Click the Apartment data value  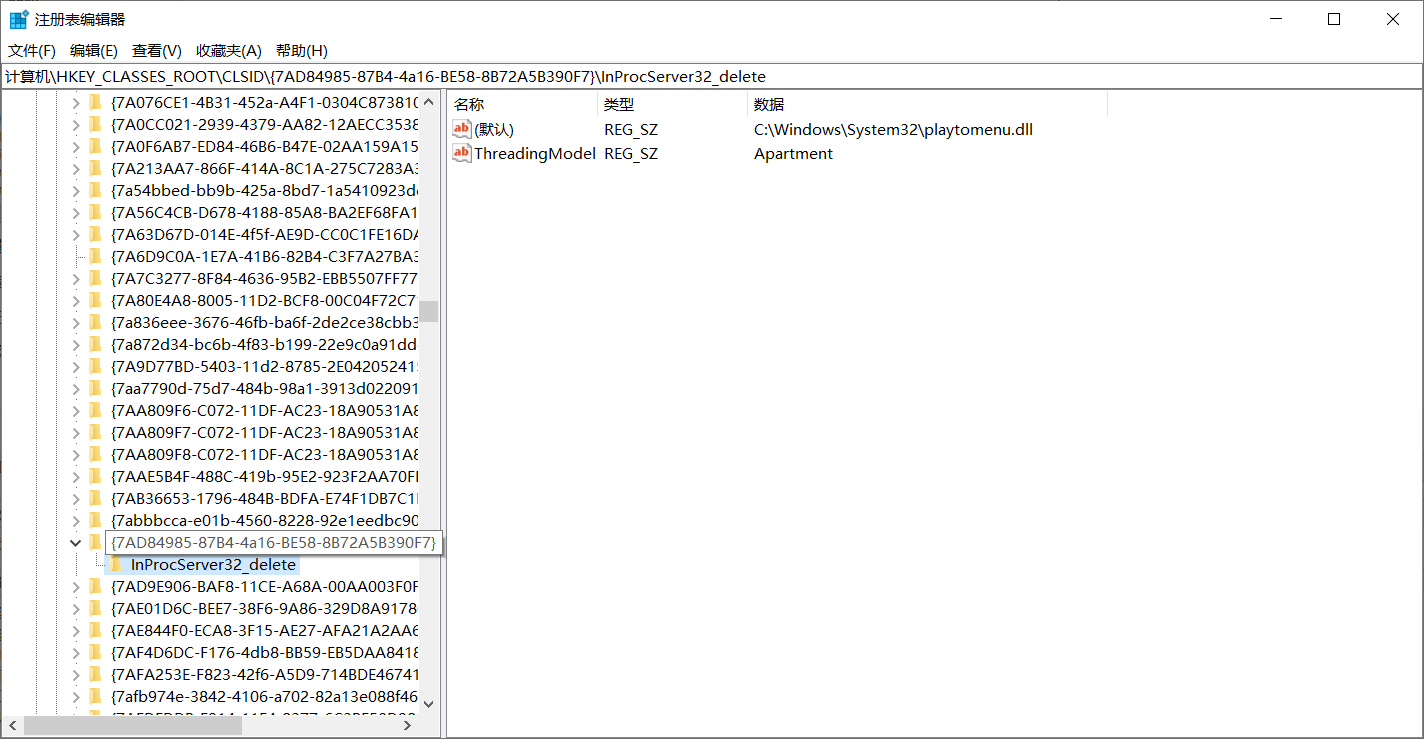pyautogui.click(x=793, y=153)
